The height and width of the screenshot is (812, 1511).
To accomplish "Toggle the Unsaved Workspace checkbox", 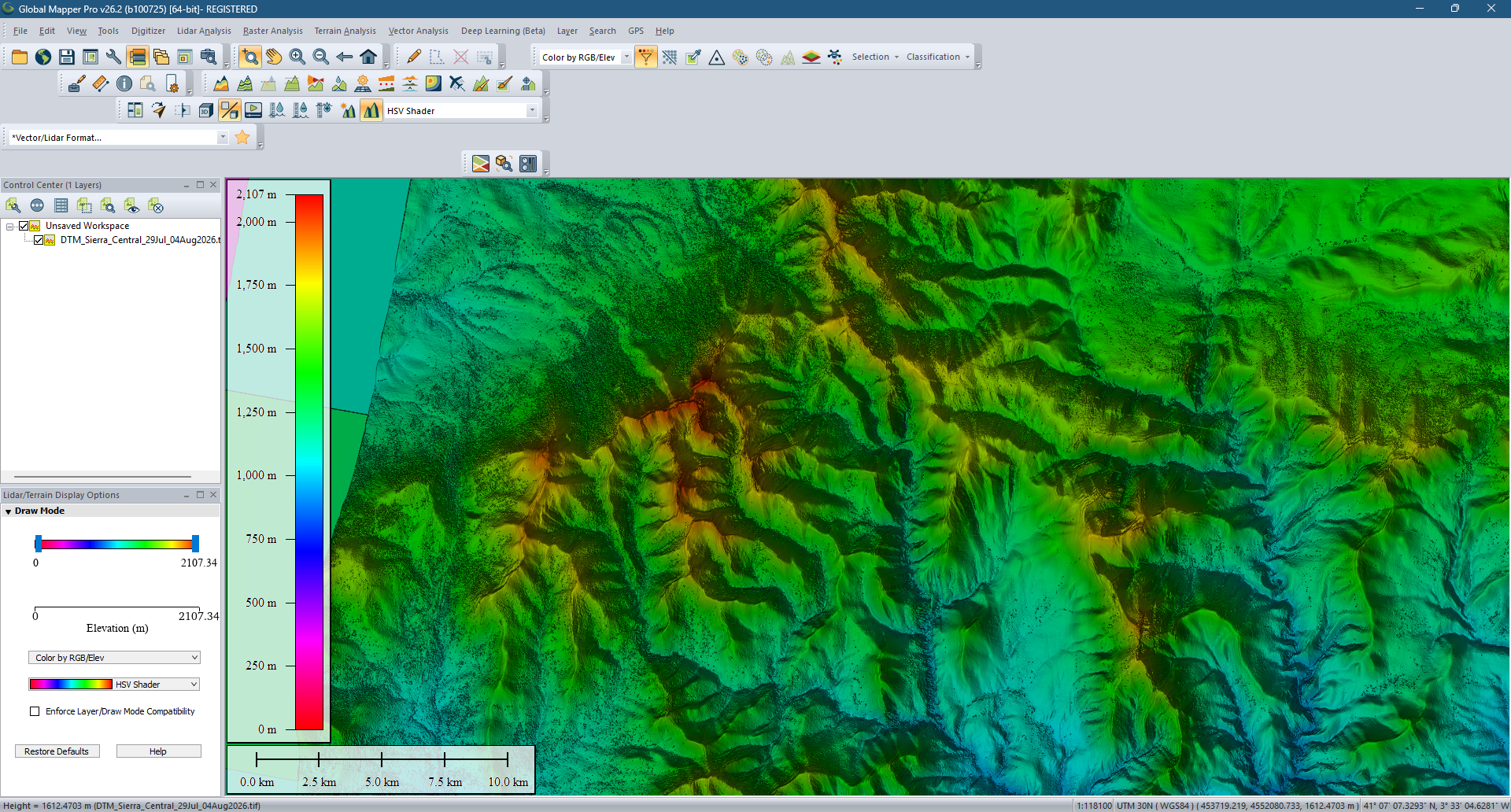I will (x=24, y=226).
